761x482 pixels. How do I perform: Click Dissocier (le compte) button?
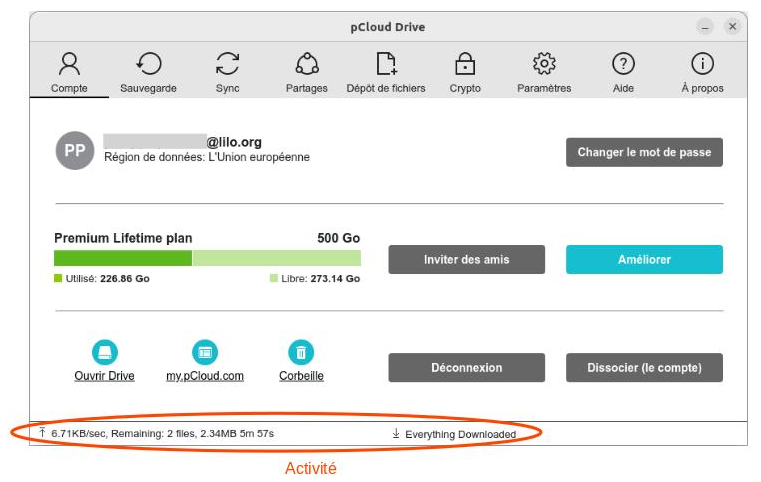(x=644, y=367)
